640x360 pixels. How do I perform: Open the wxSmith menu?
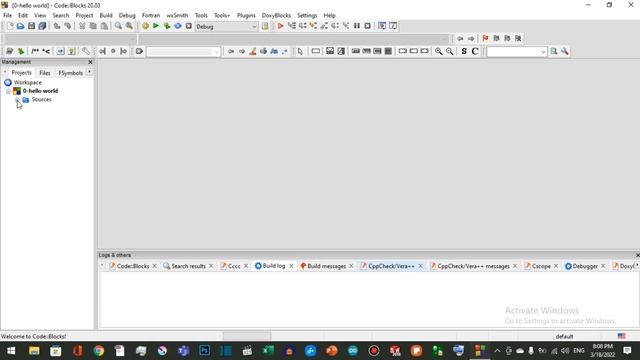click(x=177, y=15)
